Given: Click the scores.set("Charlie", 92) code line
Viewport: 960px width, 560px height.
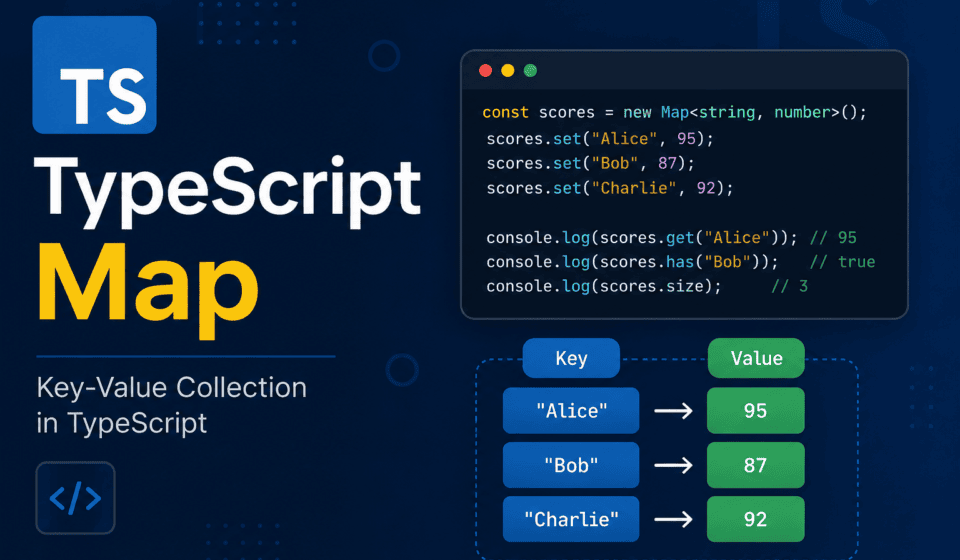Looking at the screenshot, I should pyautogui.click(x=610, y=188).
